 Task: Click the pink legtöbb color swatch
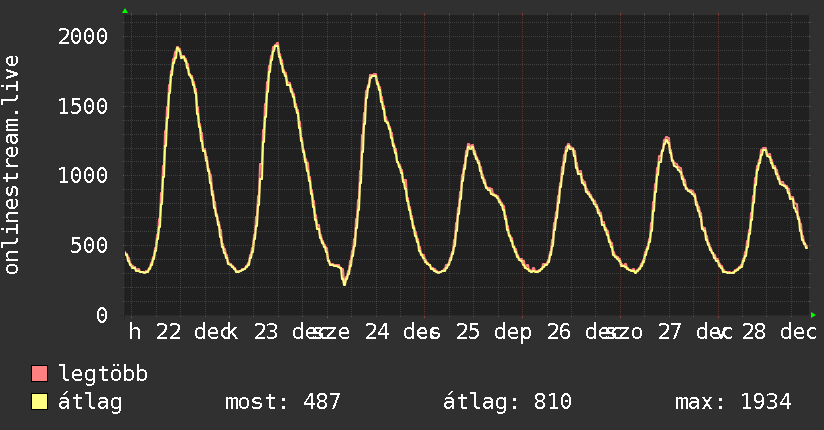(39, 373)
